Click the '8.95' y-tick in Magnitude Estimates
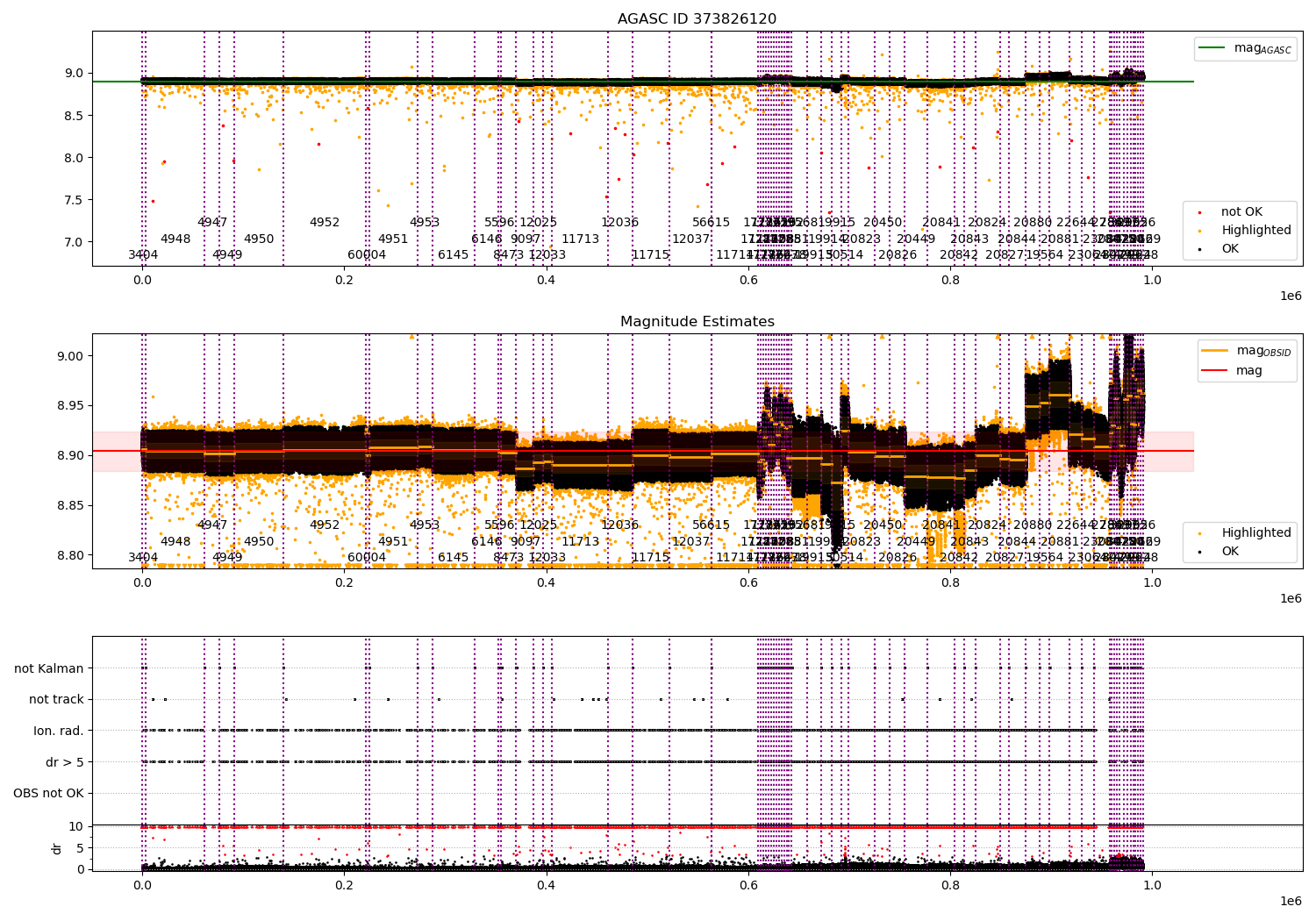 pos(70,406)
